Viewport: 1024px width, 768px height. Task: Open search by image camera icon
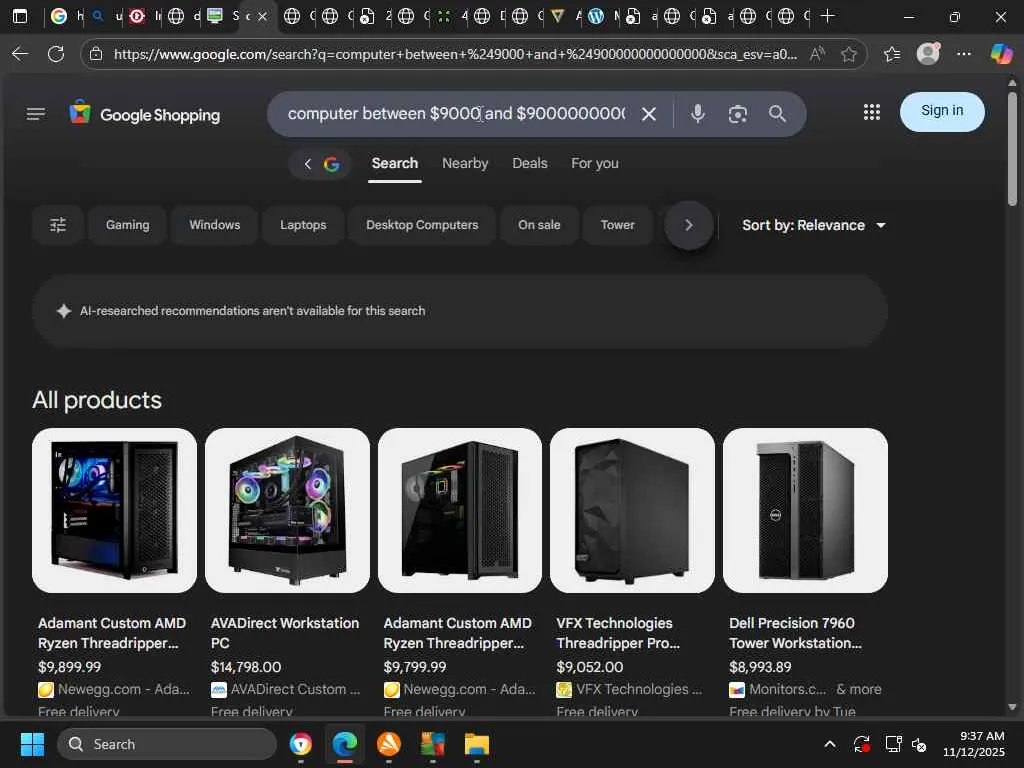(737, 114)
